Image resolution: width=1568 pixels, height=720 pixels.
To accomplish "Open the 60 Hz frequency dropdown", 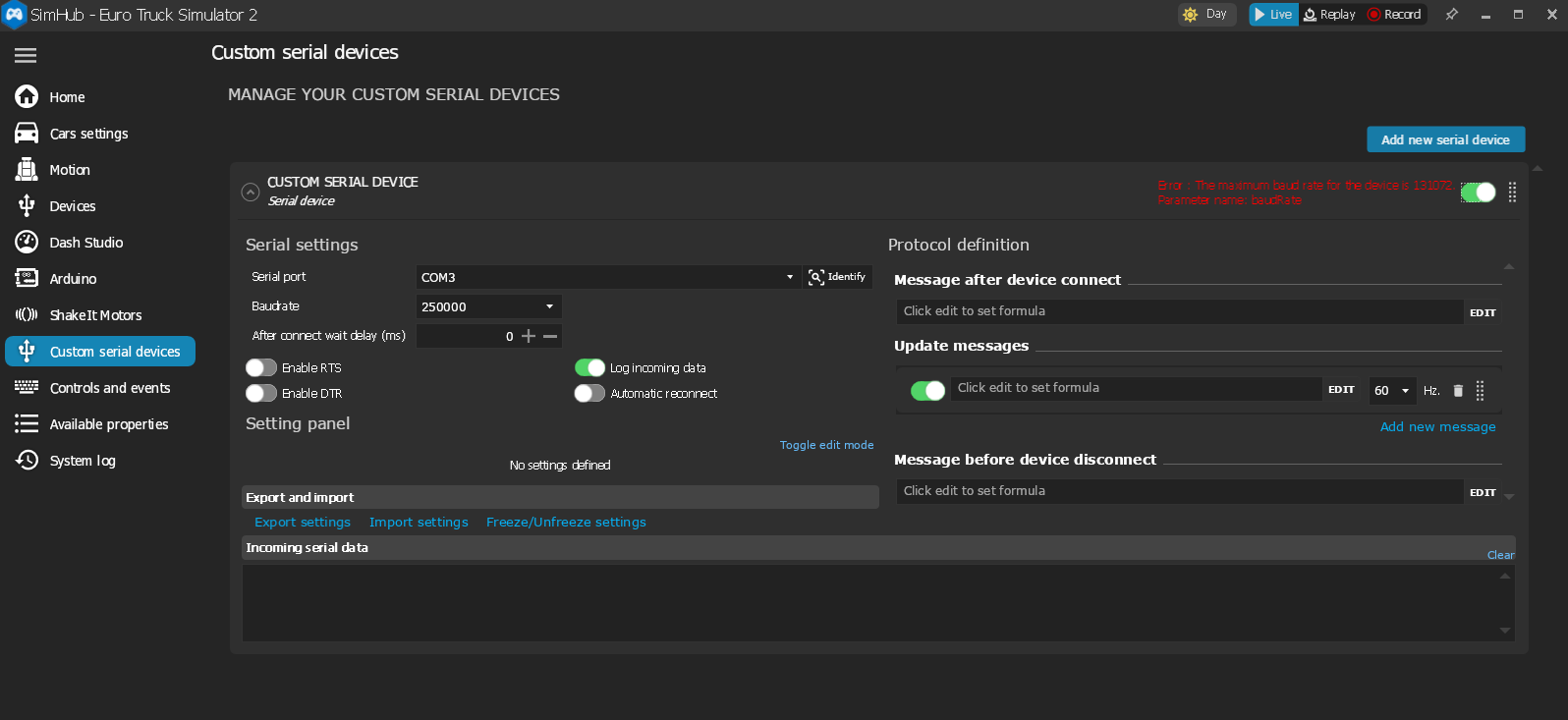I will click(1393, 391).
